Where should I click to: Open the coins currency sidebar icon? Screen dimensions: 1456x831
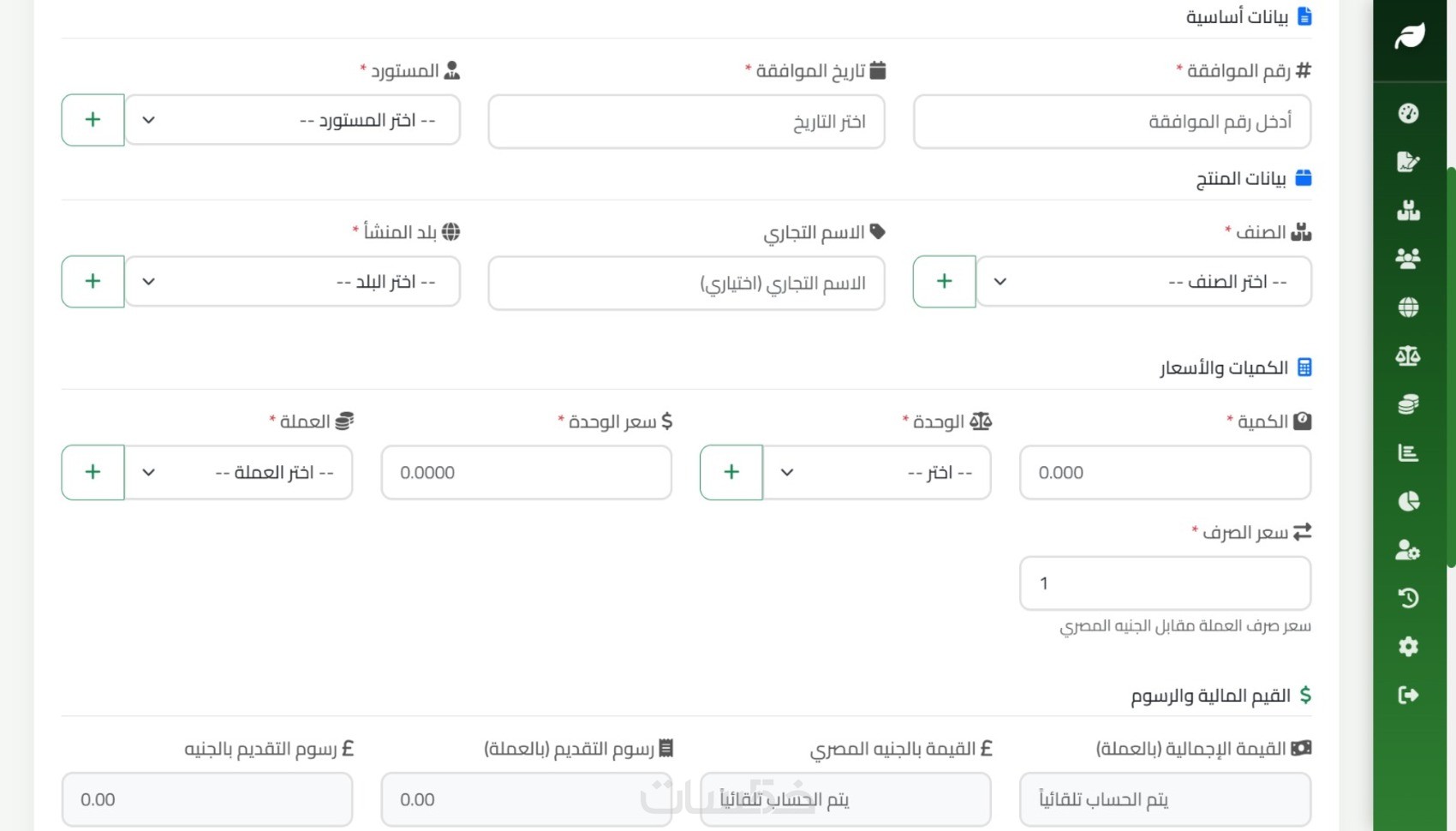point(1408,404)
